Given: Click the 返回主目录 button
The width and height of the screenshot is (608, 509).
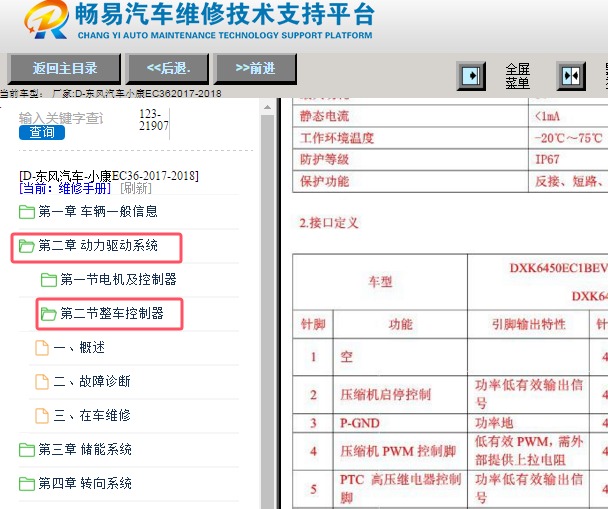Looking at the screenshot, I should coord(64,69).
